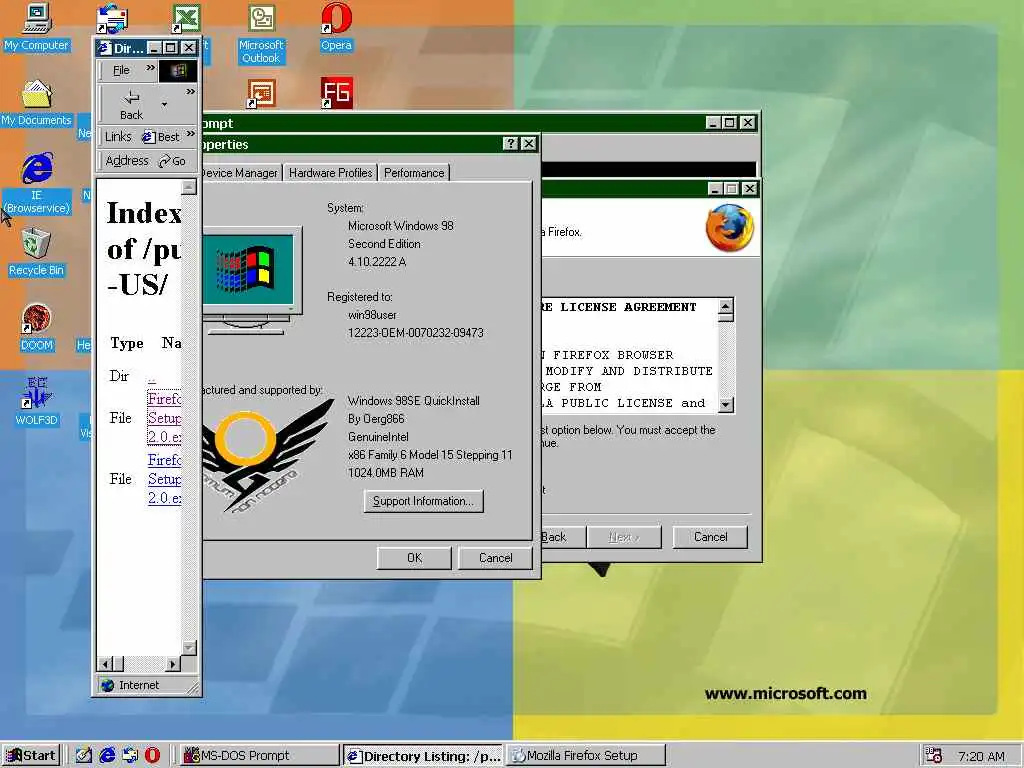The image size is (1024, 768).
Task: Click the Back arrow in the IE toolbar
Action: (x=131, y=104)
